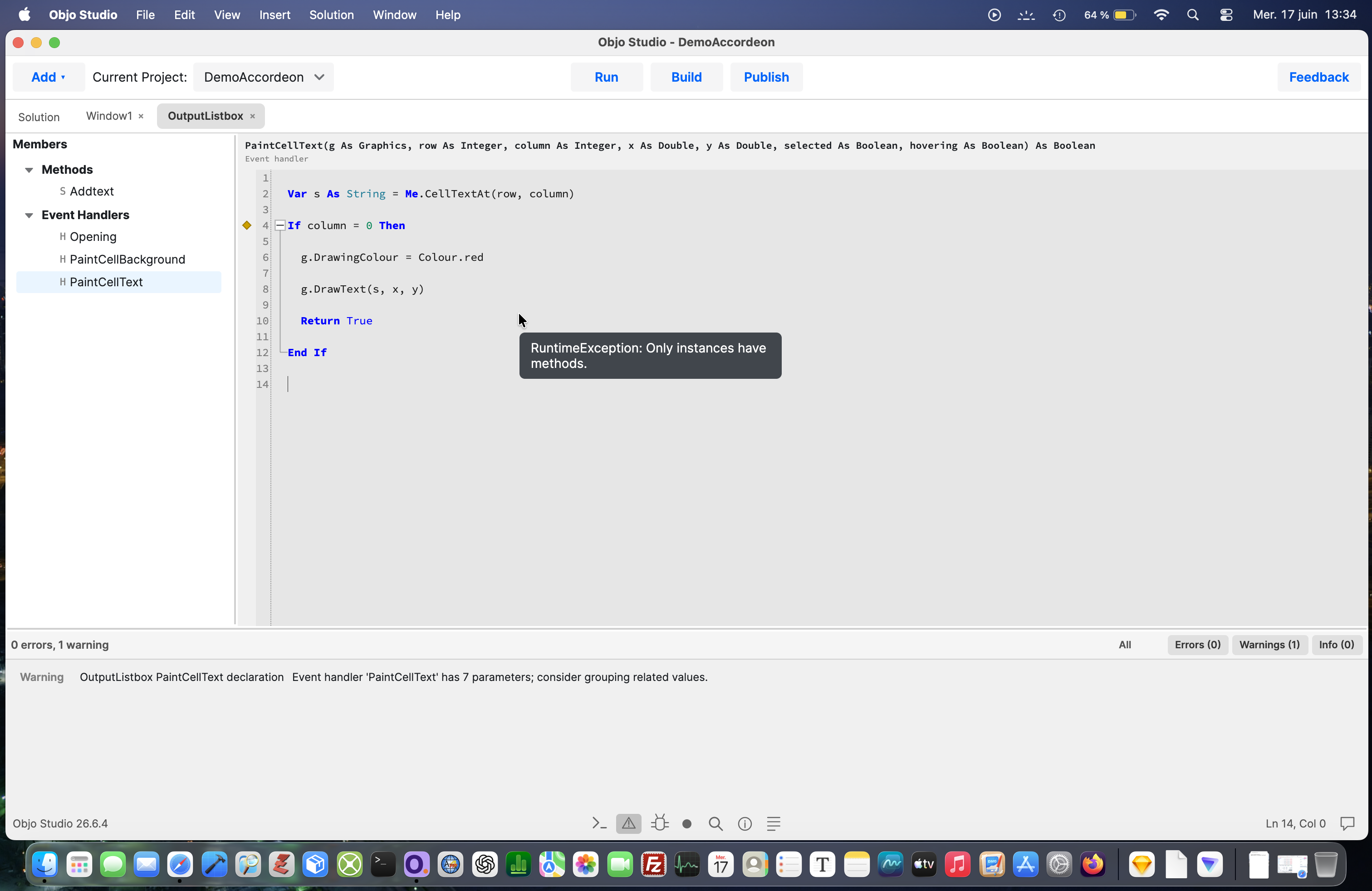Toggle the Errors (0) filter

tap(1198, 645)
